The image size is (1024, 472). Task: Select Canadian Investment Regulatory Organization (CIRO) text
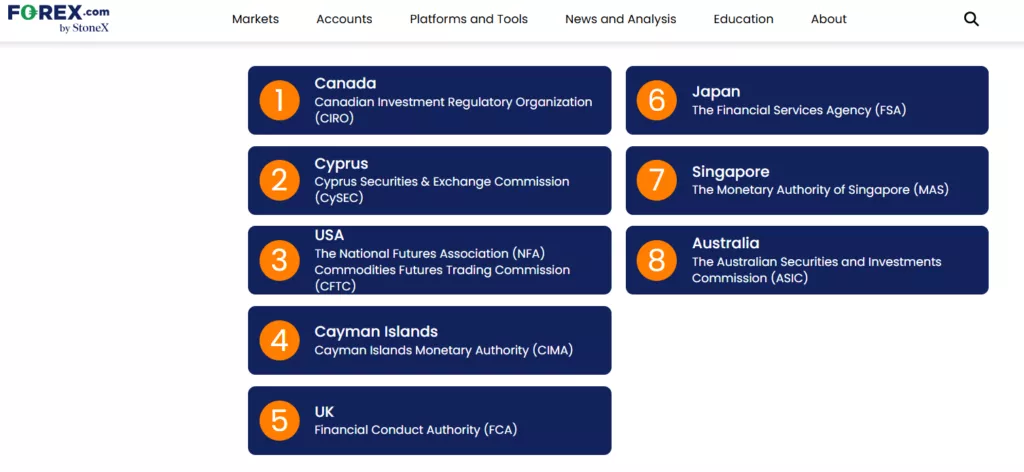[x=453, y=110]
